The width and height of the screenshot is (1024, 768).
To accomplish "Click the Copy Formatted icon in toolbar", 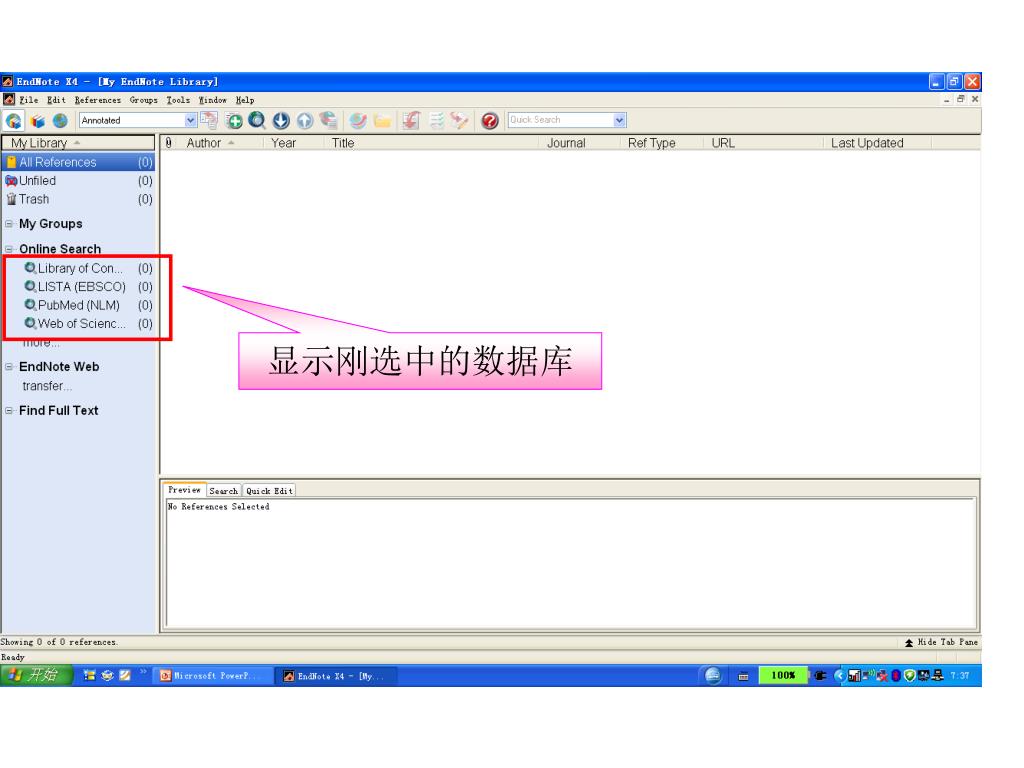I will tap(209, 120).
